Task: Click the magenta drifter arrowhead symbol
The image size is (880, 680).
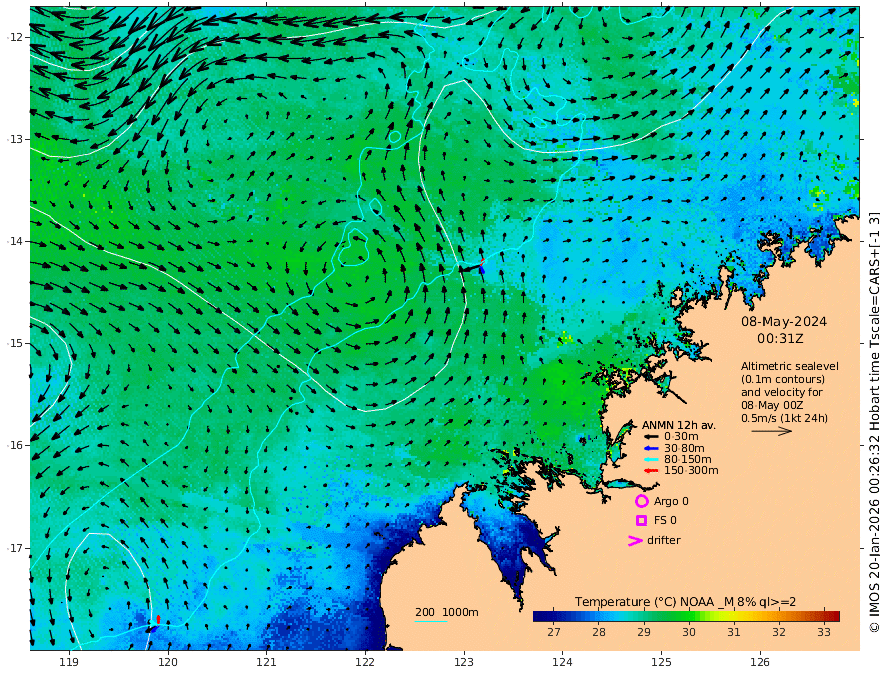Action: (635, 541)
